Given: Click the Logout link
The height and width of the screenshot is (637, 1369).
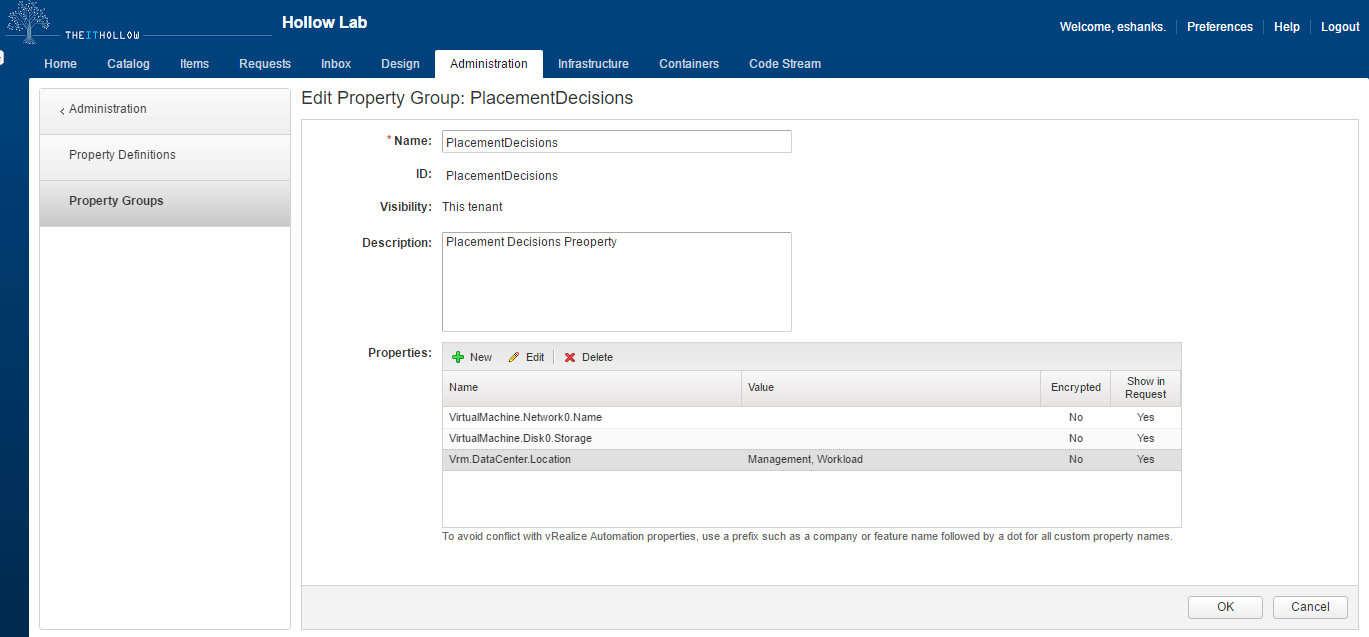Looking at the screenshot, I should coord(1340,27).
